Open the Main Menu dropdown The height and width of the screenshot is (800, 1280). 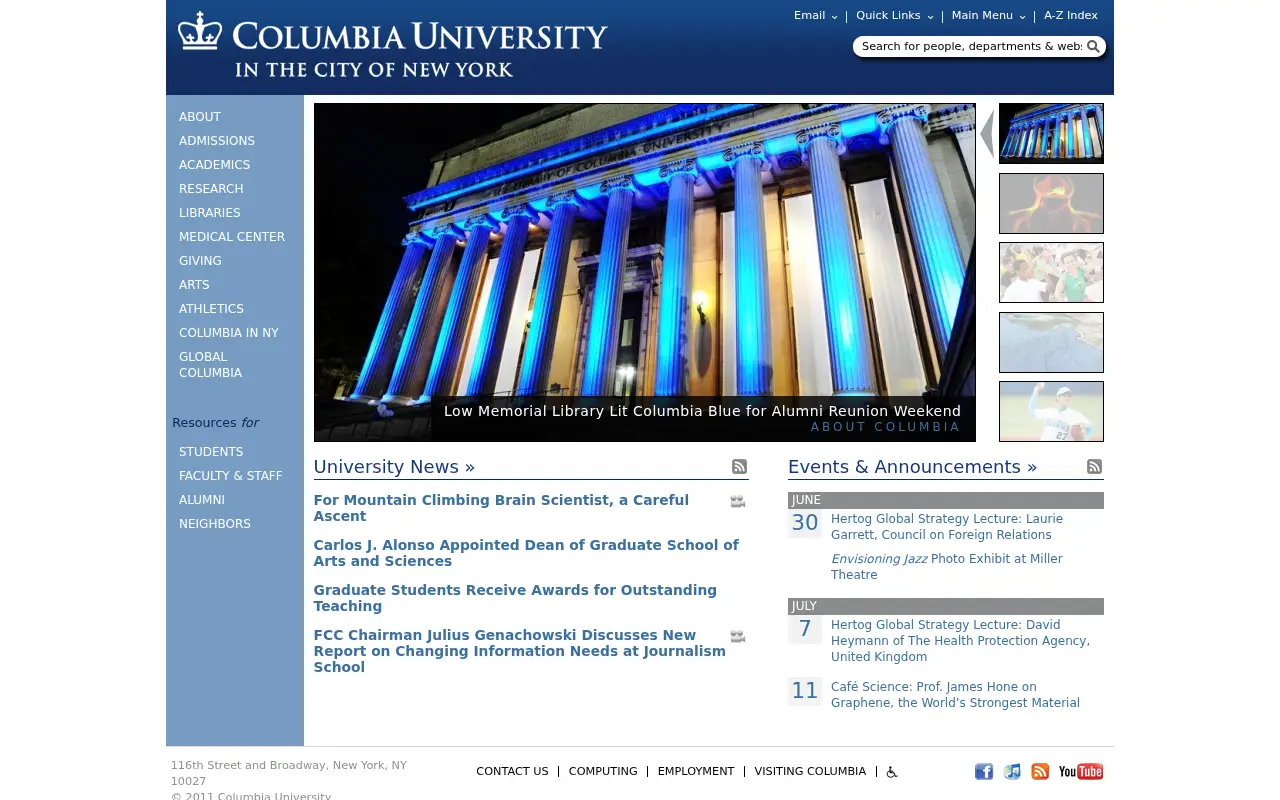989,16
